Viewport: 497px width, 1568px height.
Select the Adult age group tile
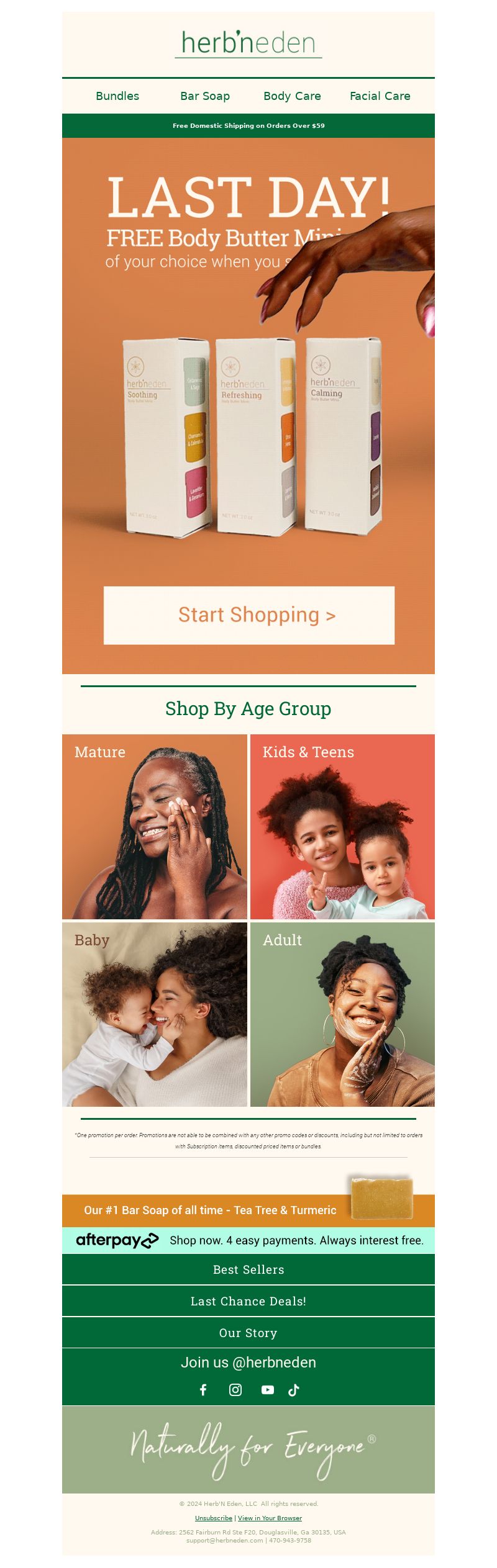(x=342, y=1014)
